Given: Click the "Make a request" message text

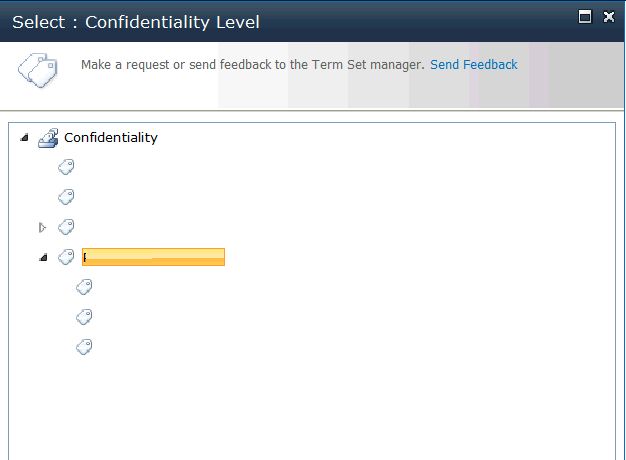Looking at the screenshot, I should (252, 65).
